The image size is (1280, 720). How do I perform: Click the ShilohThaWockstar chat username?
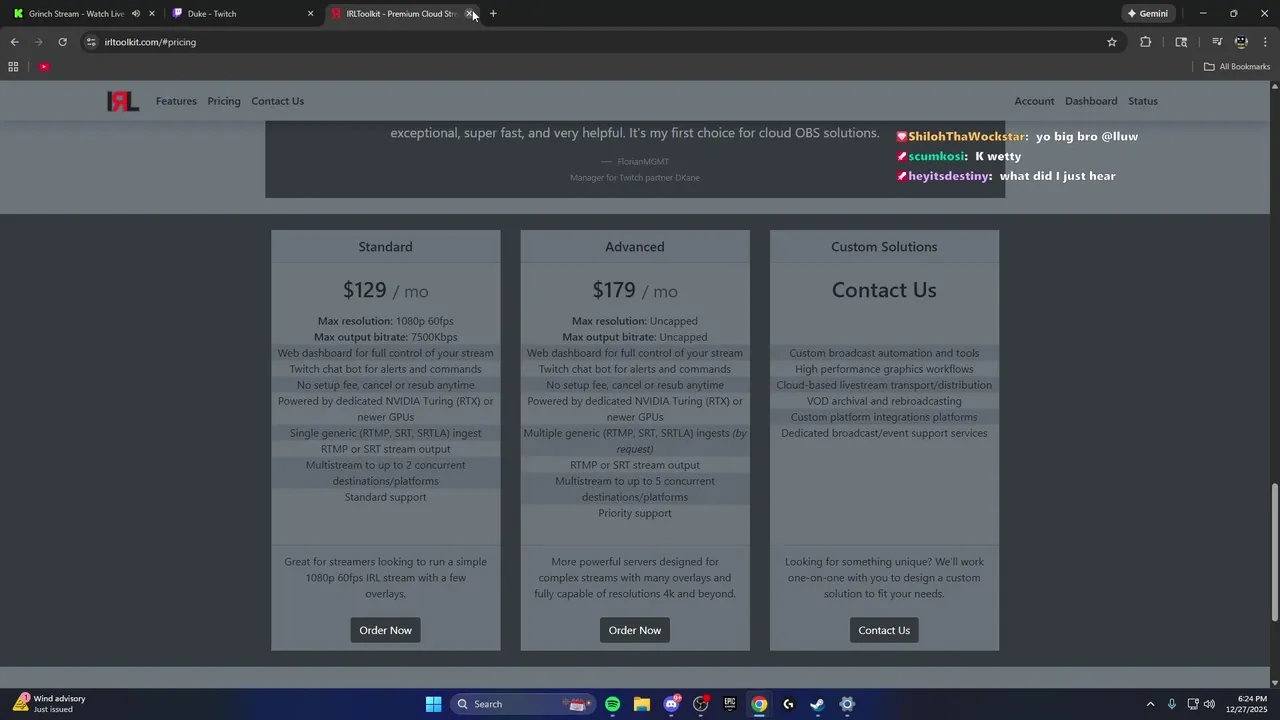(966, 137)
